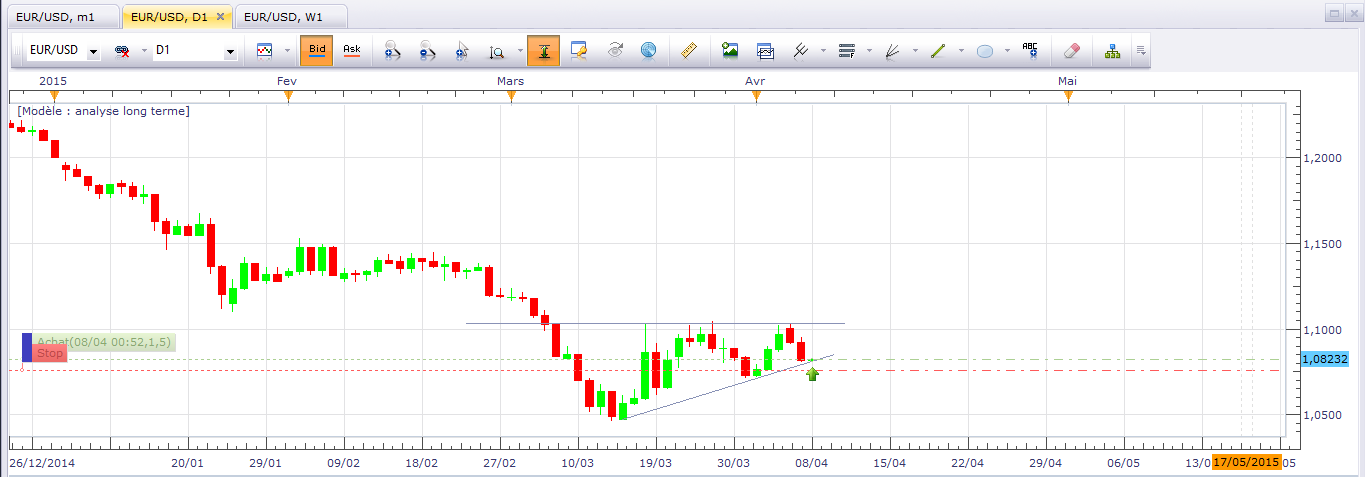Click the Avr timeline marker arrow
Screen dimensions: 1365x477
tap(756, 96)
